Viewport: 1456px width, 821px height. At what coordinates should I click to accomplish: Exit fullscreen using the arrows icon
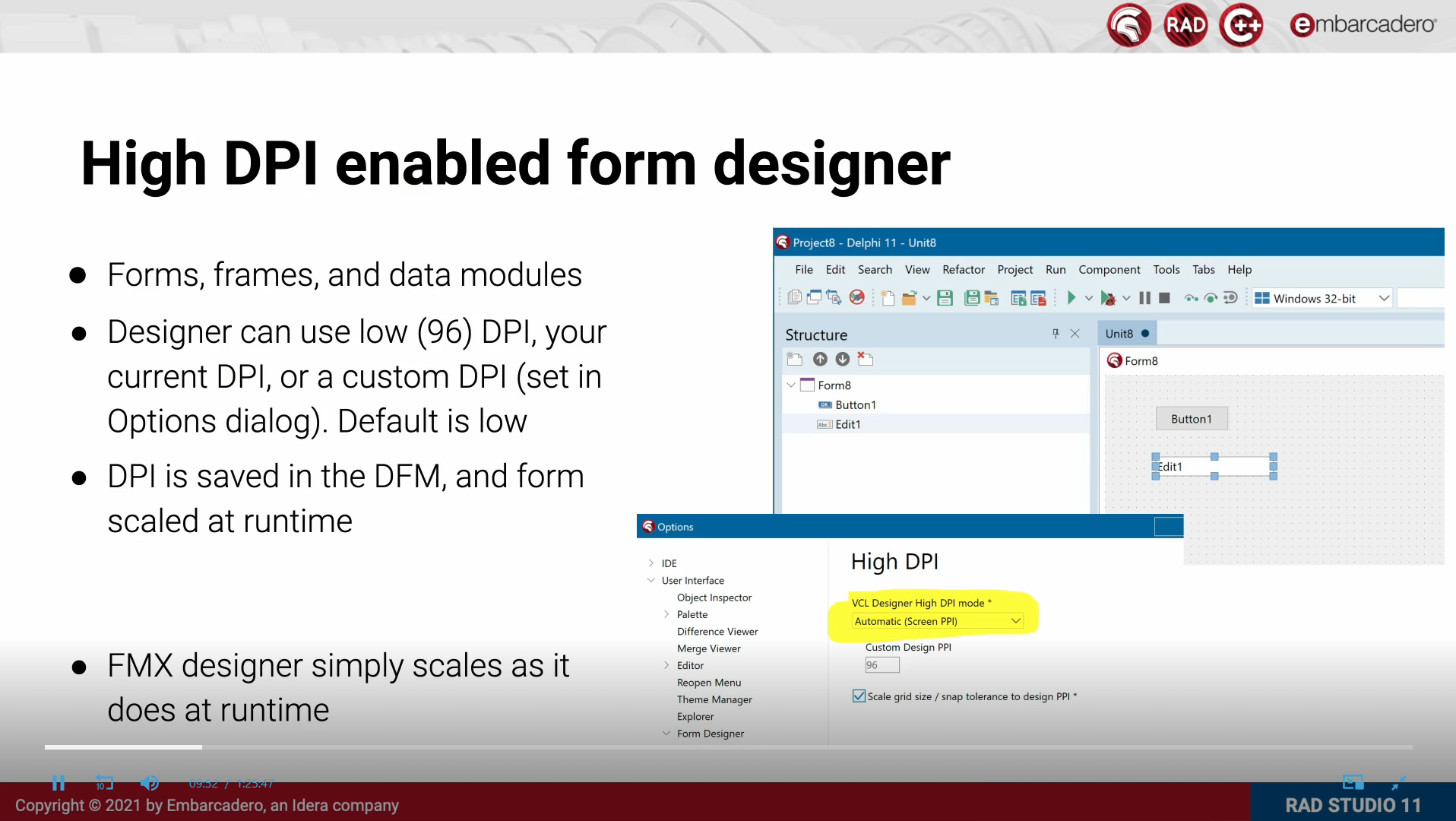[x=1398, y=782]
